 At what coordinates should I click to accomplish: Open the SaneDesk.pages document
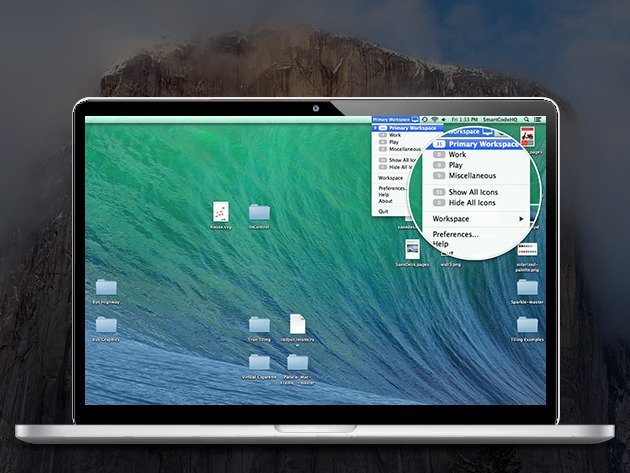411,247
